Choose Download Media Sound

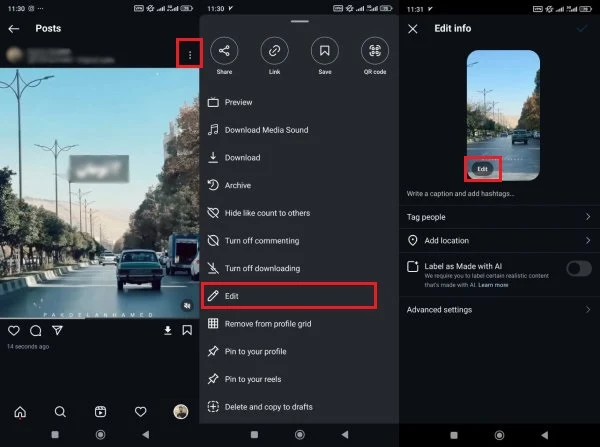pyautogui.click(x=299, y=130)
